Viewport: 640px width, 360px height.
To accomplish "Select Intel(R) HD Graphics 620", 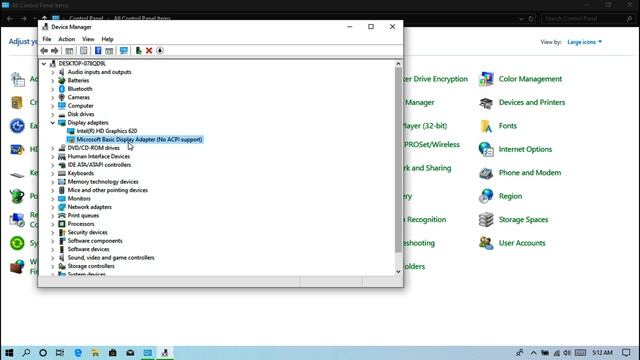I will 107,131.
